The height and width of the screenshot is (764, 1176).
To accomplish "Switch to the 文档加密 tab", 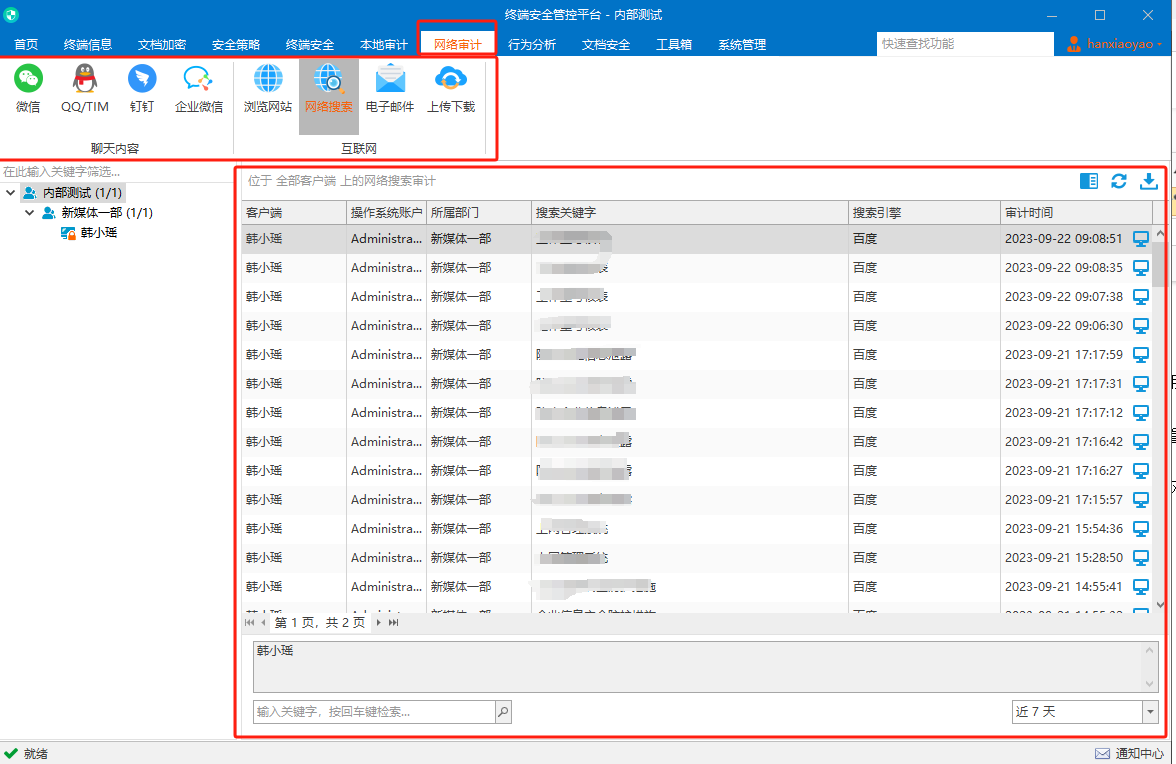I will click(162, 44).
